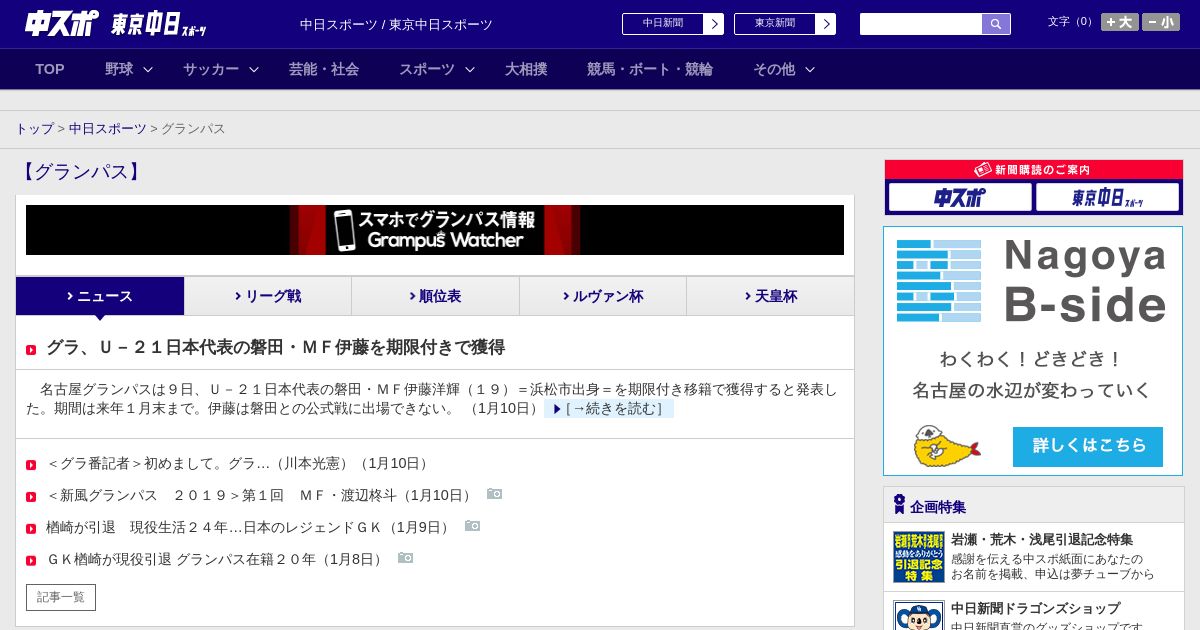Switch to the ルヴァン杯 tab
The image size is (1200, 630).
(603, 296)
